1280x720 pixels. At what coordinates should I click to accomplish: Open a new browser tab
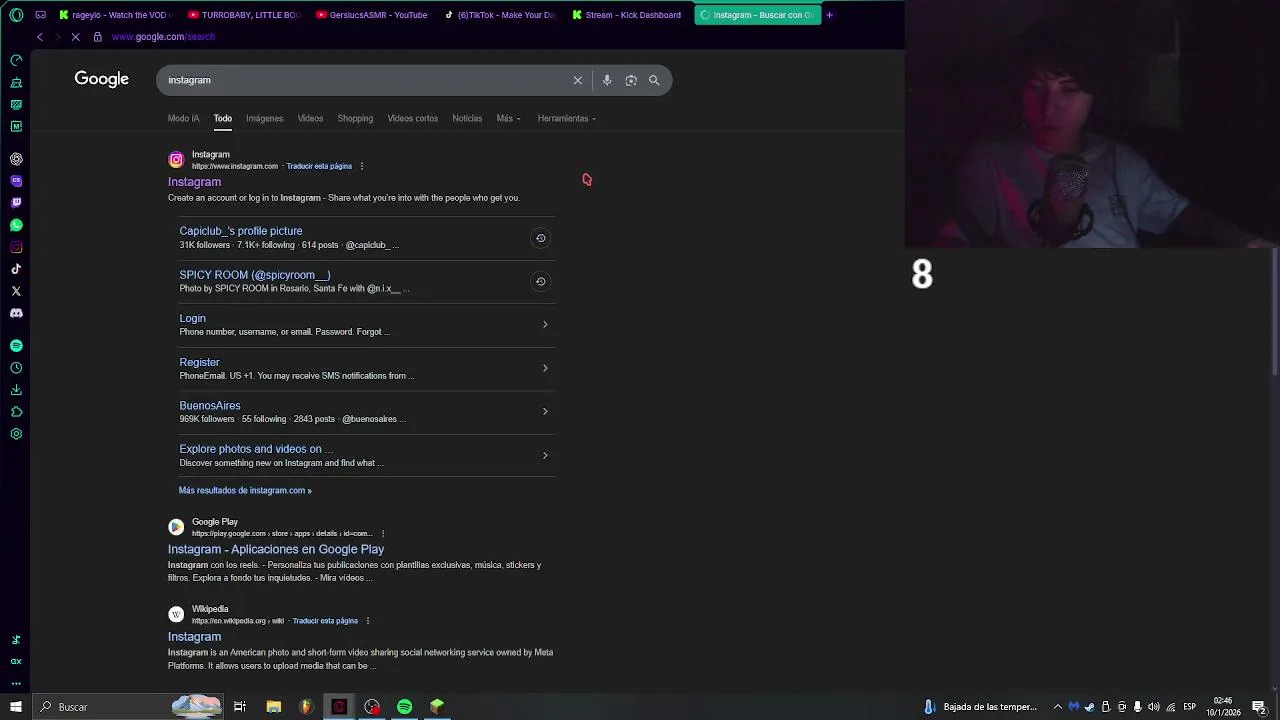click(829, 15)
